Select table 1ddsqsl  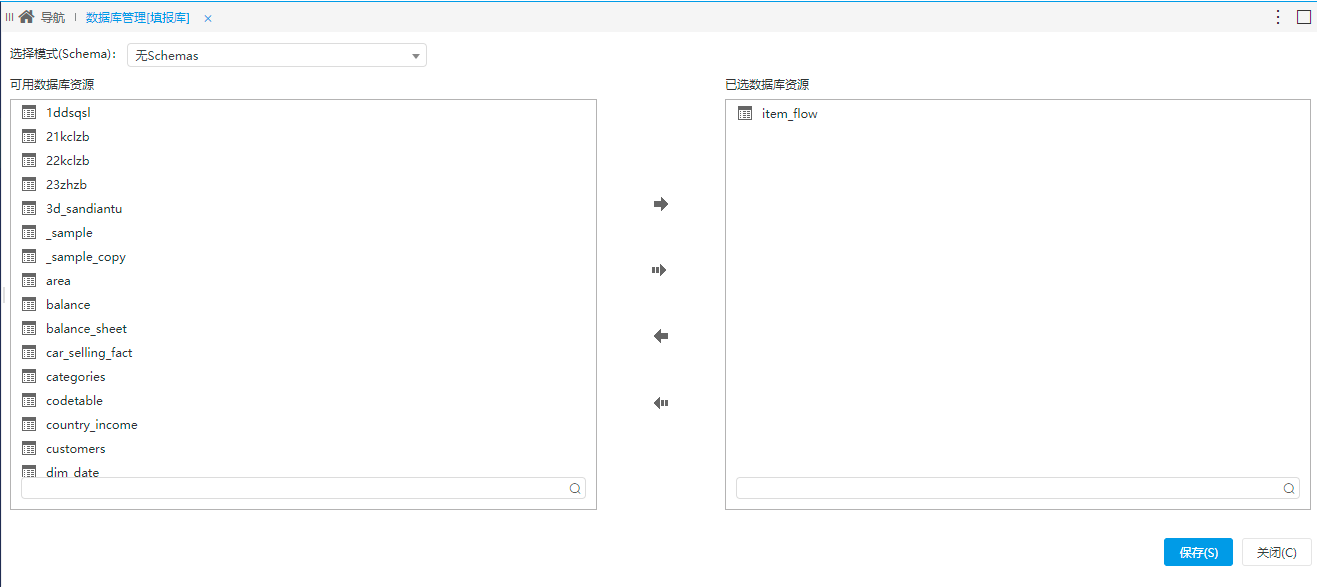click(68, 113)
